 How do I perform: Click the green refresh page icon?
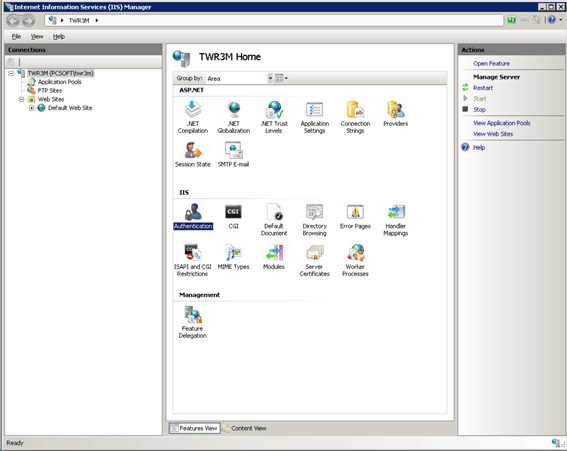click(x=511, y=20)
